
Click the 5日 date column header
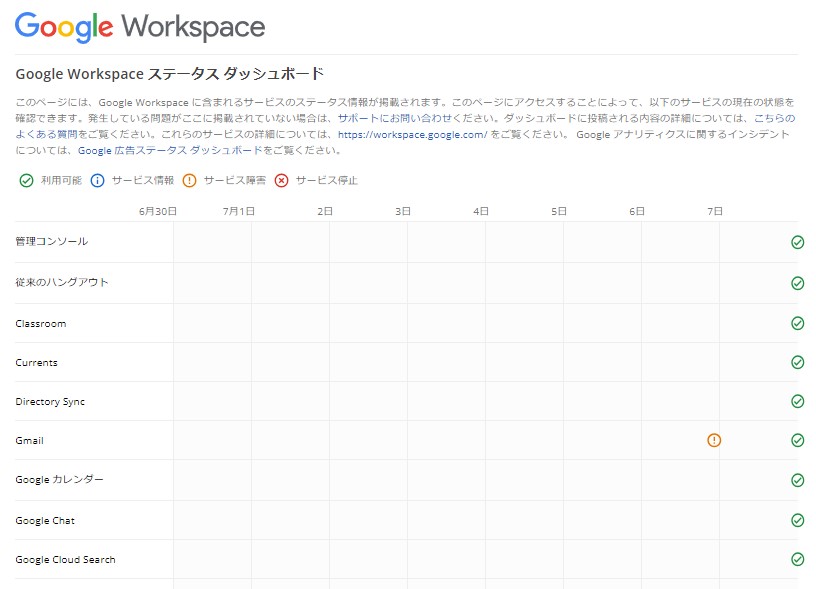[x=559, y=211]
